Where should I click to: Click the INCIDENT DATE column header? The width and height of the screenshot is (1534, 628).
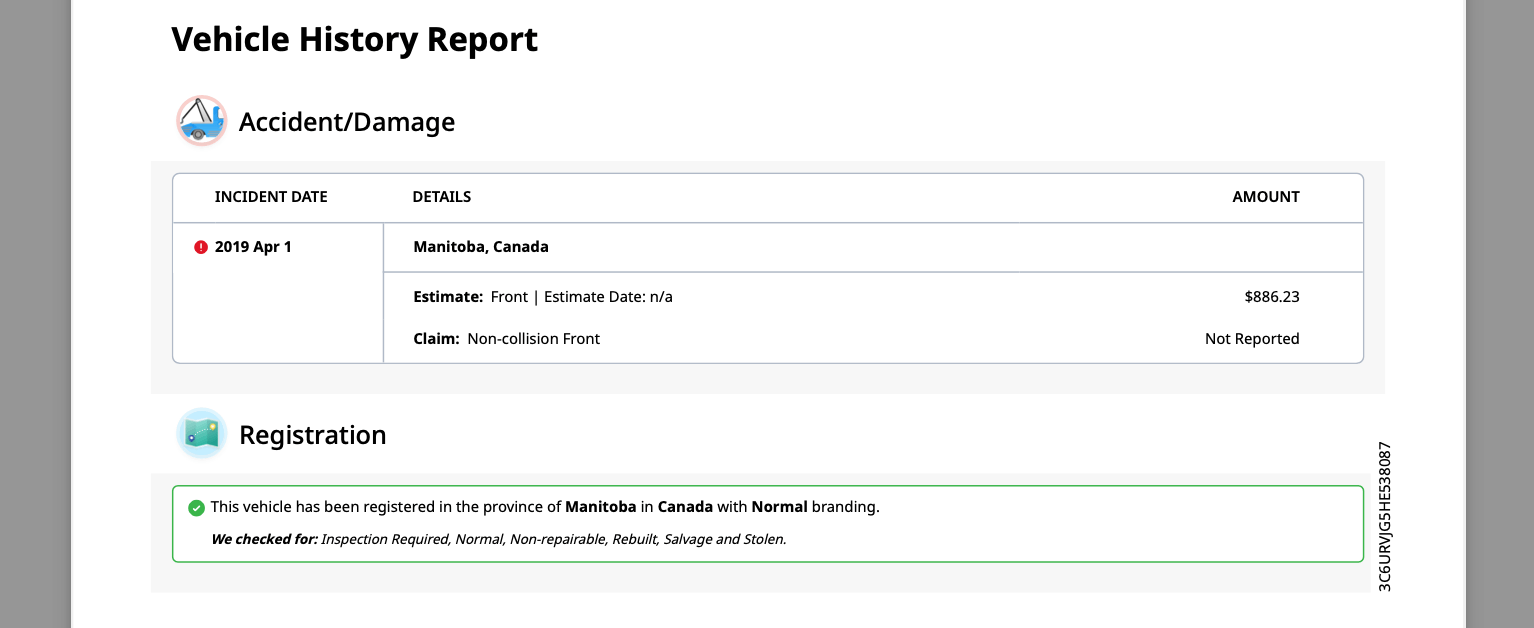coord(271,197)
